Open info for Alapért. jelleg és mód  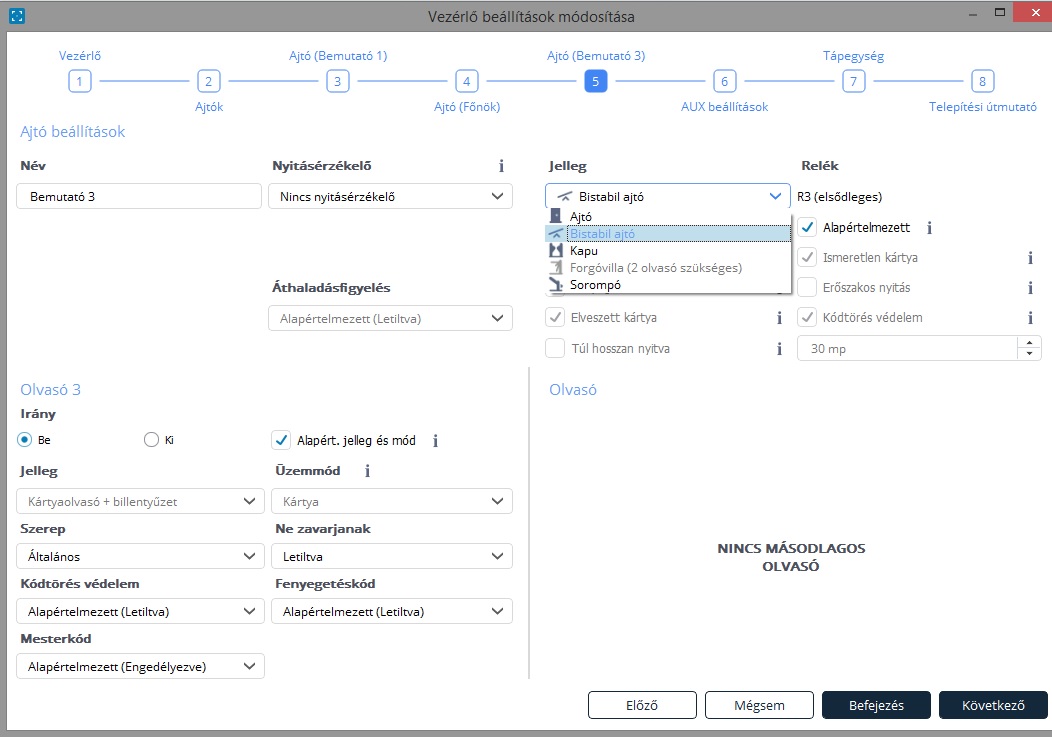click(x=435, y=440)
